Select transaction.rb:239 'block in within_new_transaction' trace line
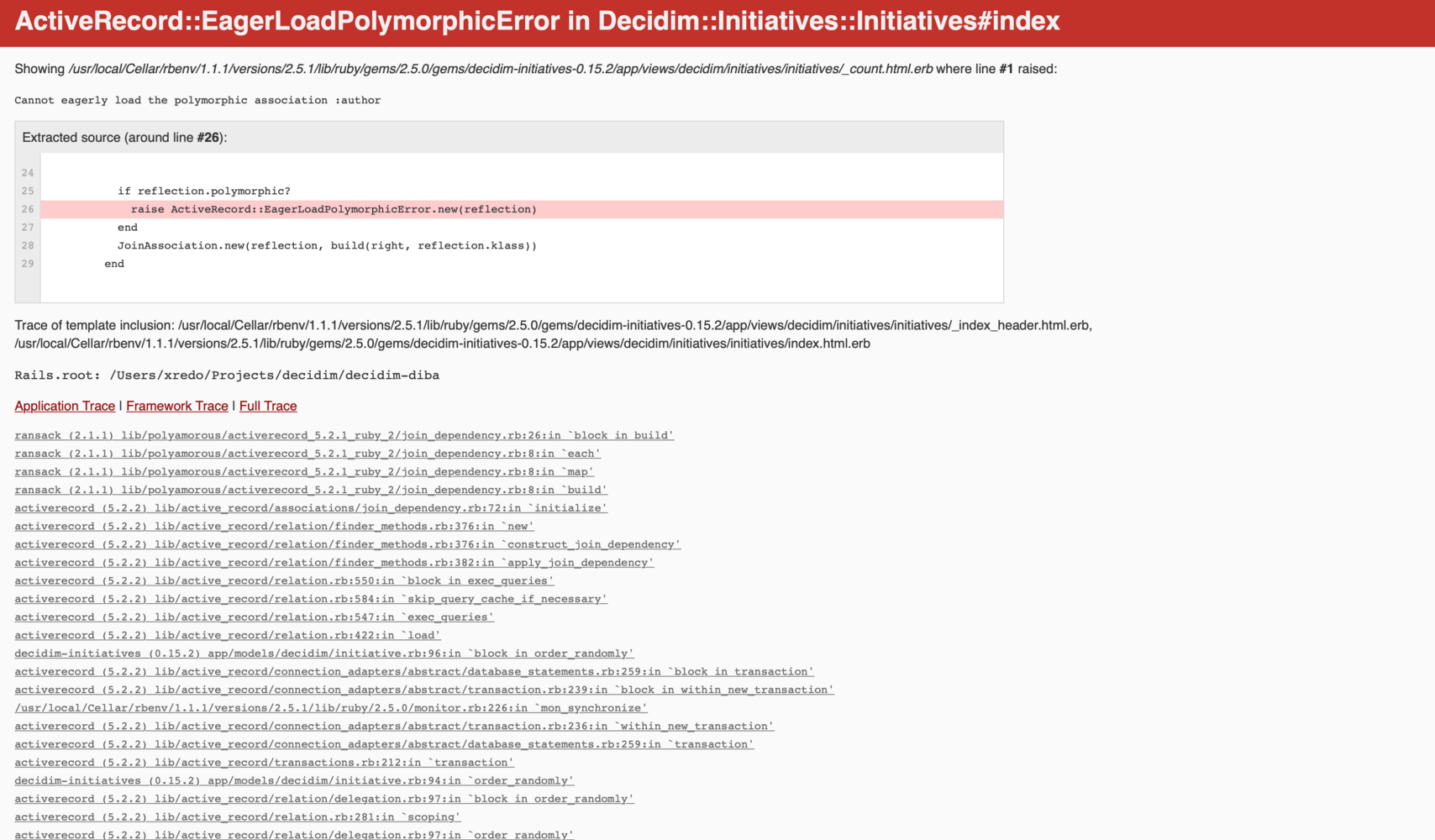 [424, 690]
